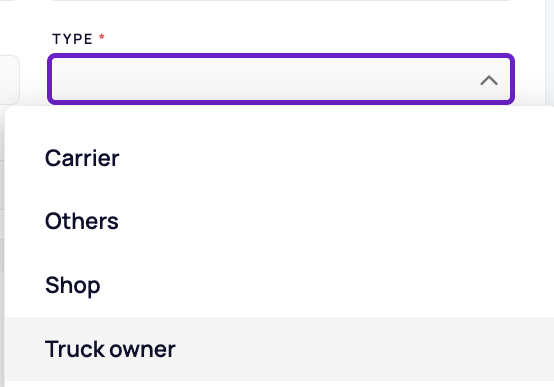Click inside the purple-outlined Type field

[x=281, y=79]
